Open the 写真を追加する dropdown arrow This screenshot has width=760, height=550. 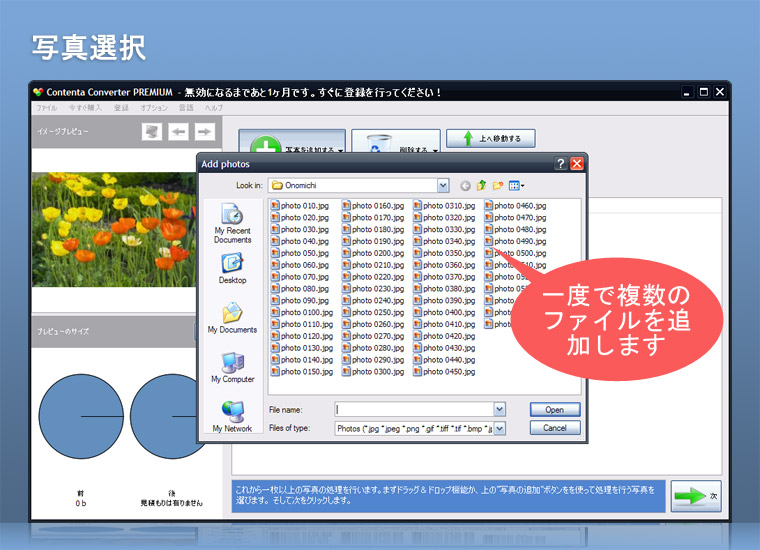coord(341,151)
